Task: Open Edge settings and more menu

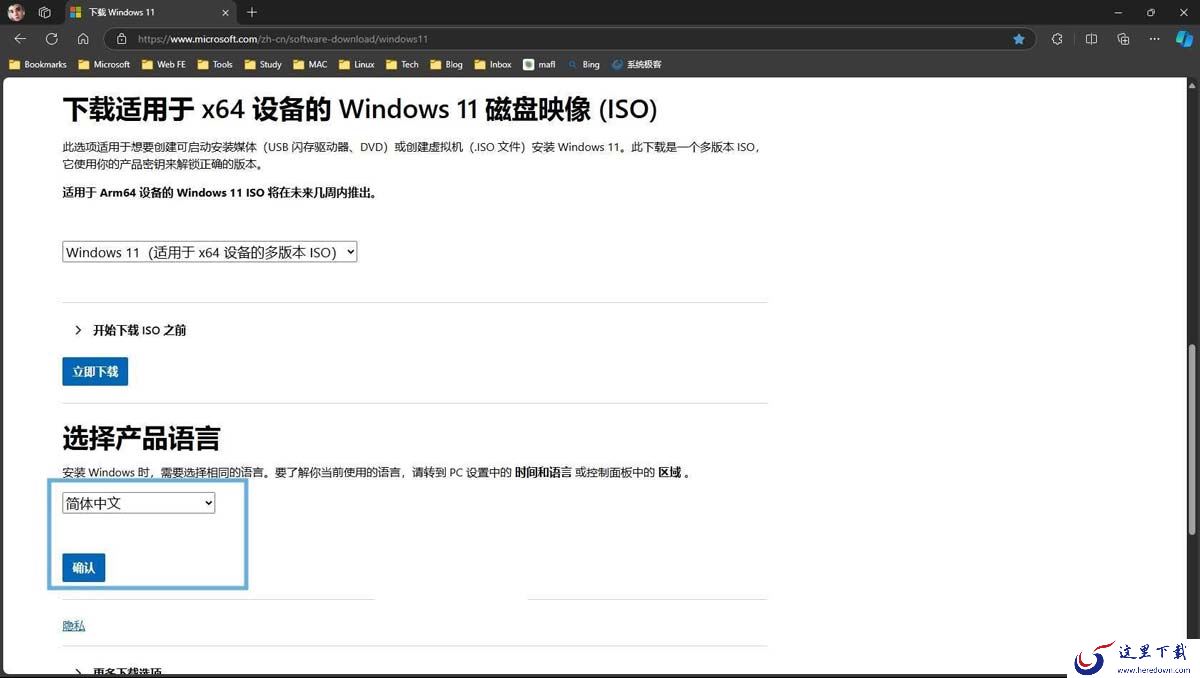Action: click(1155, 39)
